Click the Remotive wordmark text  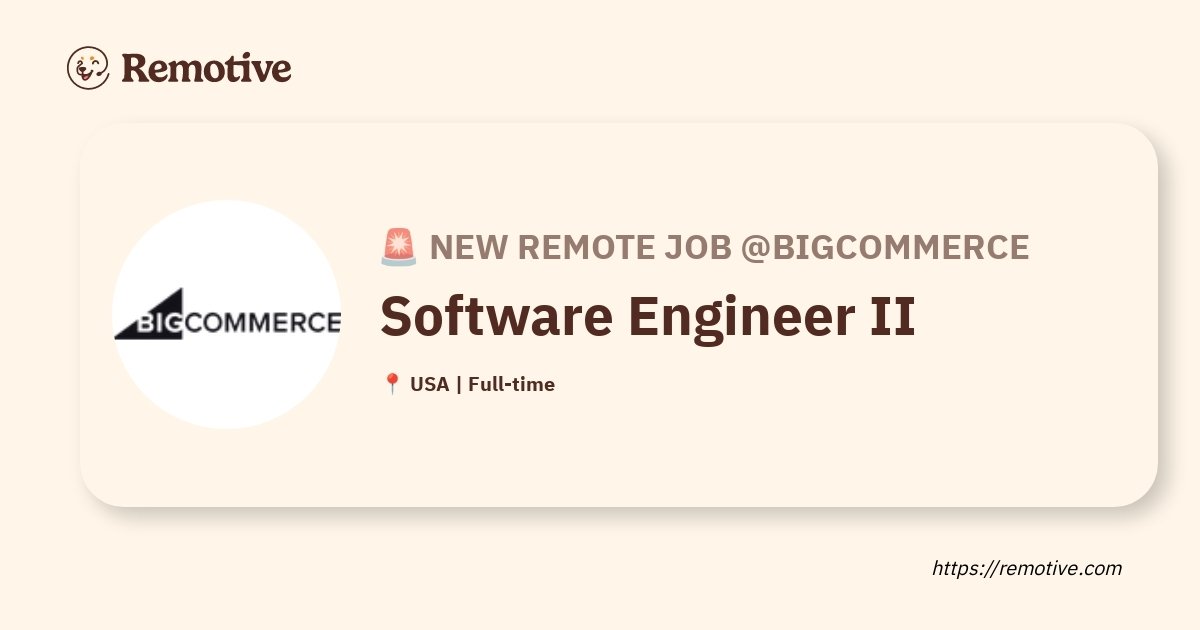tap(207, 68)
